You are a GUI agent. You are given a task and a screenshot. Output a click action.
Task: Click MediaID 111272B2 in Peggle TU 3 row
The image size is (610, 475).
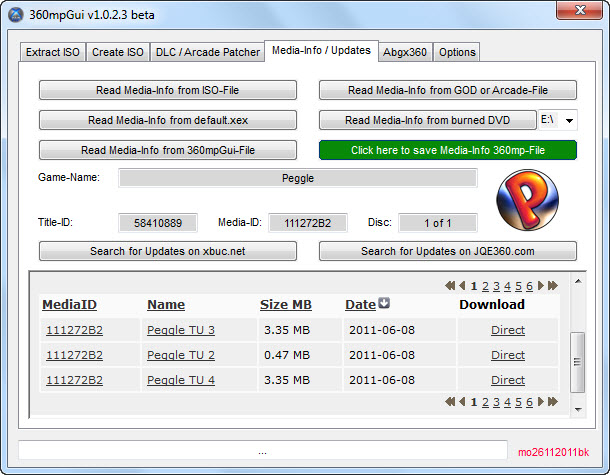(74, 330)
